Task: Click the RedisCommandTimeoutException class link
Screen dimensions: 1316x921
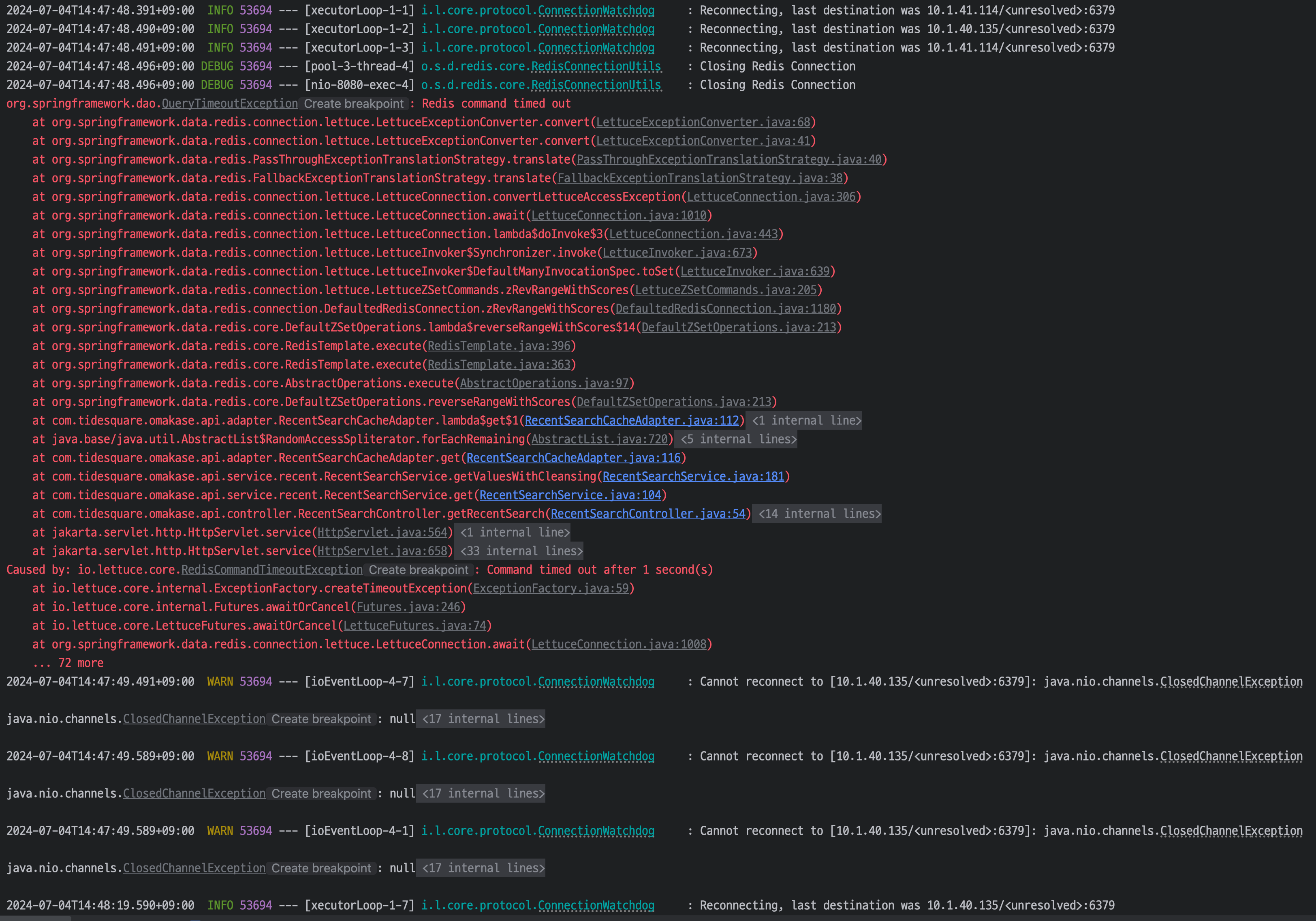Action: (272, 570)
